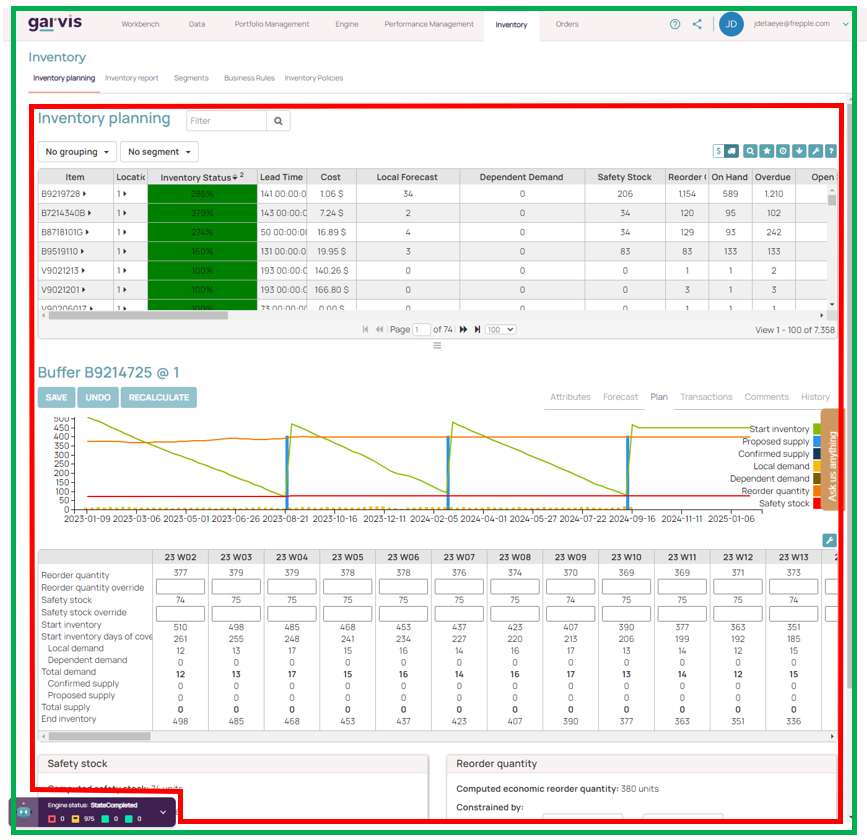
Task: Click the favorites star icon
Action: 767,150
